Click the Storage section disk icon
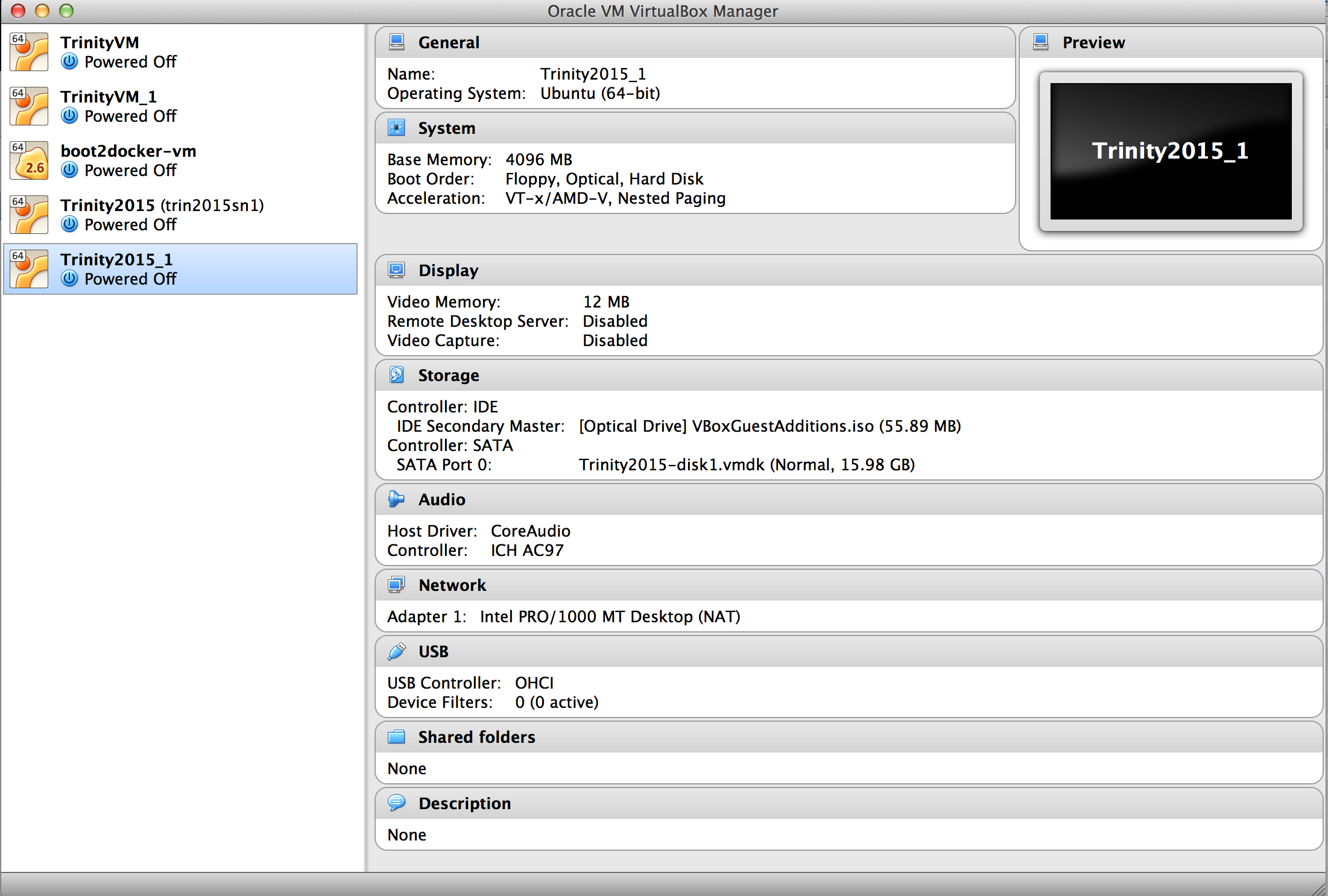The height and width of the screenshot is (896, 1328). pyautogui.click(x=396, y=375)
